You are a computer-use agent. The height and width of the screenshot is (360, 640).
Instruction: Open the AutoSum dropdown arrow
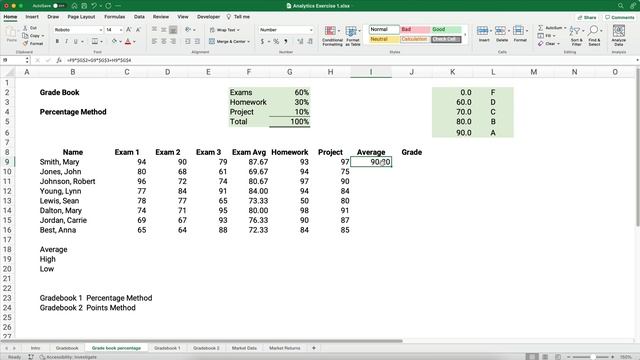pos(565,28)
